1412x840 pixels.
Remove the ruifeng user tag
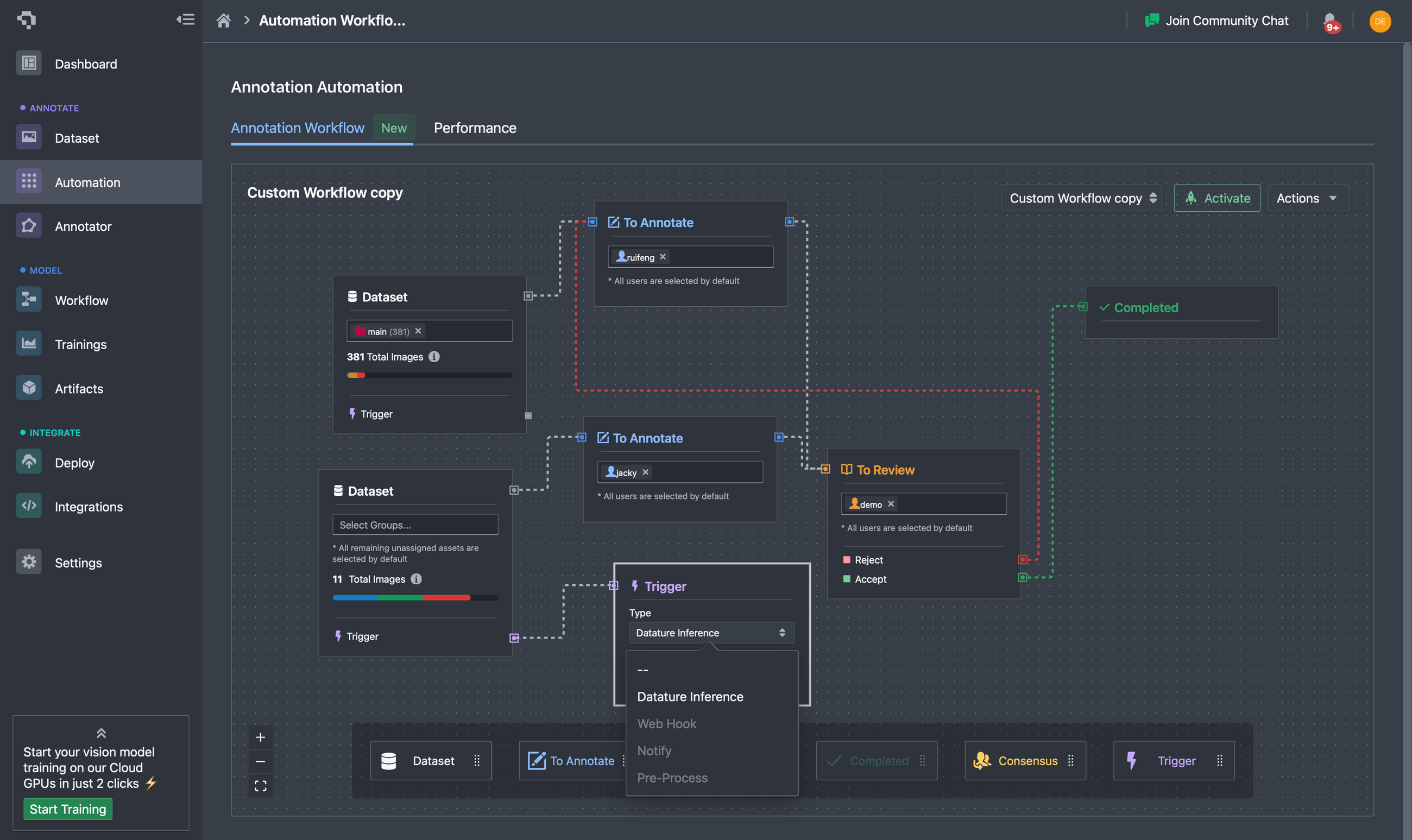pyautogui.click(x=663, y=257)
